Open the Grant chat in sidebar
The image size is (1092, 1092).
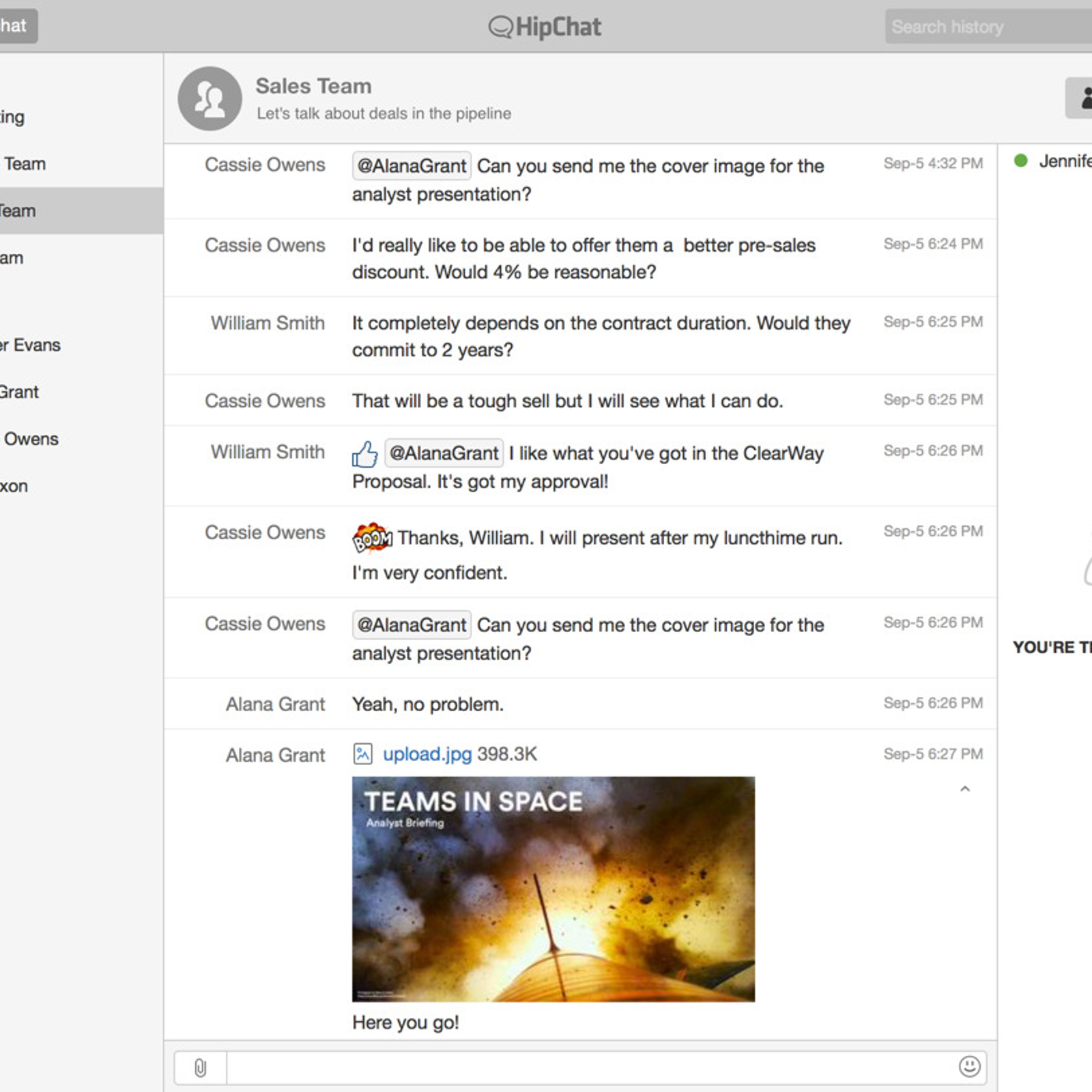tap(20, 392)
